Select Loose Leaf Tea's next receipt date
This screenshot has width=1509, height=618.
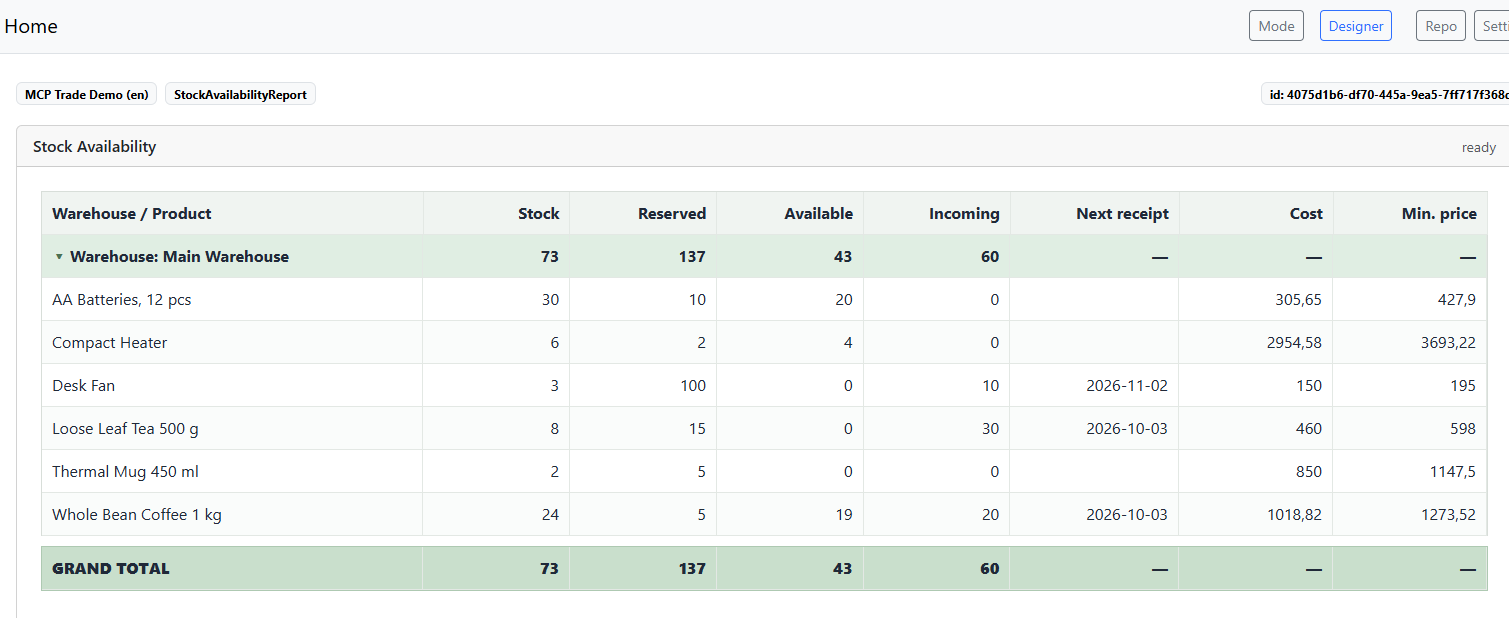(1127, 429)
